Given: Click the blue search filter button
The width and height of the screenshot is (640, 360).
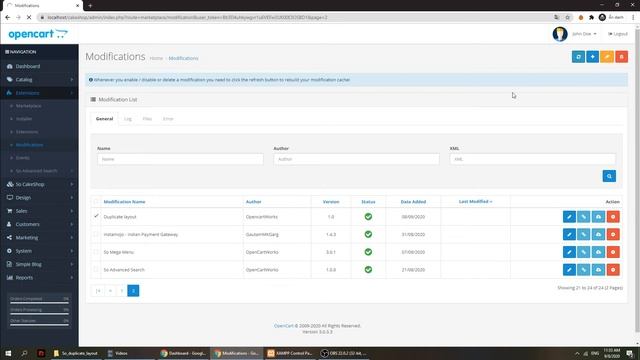Looking at the screenshot, I should 609,176.
